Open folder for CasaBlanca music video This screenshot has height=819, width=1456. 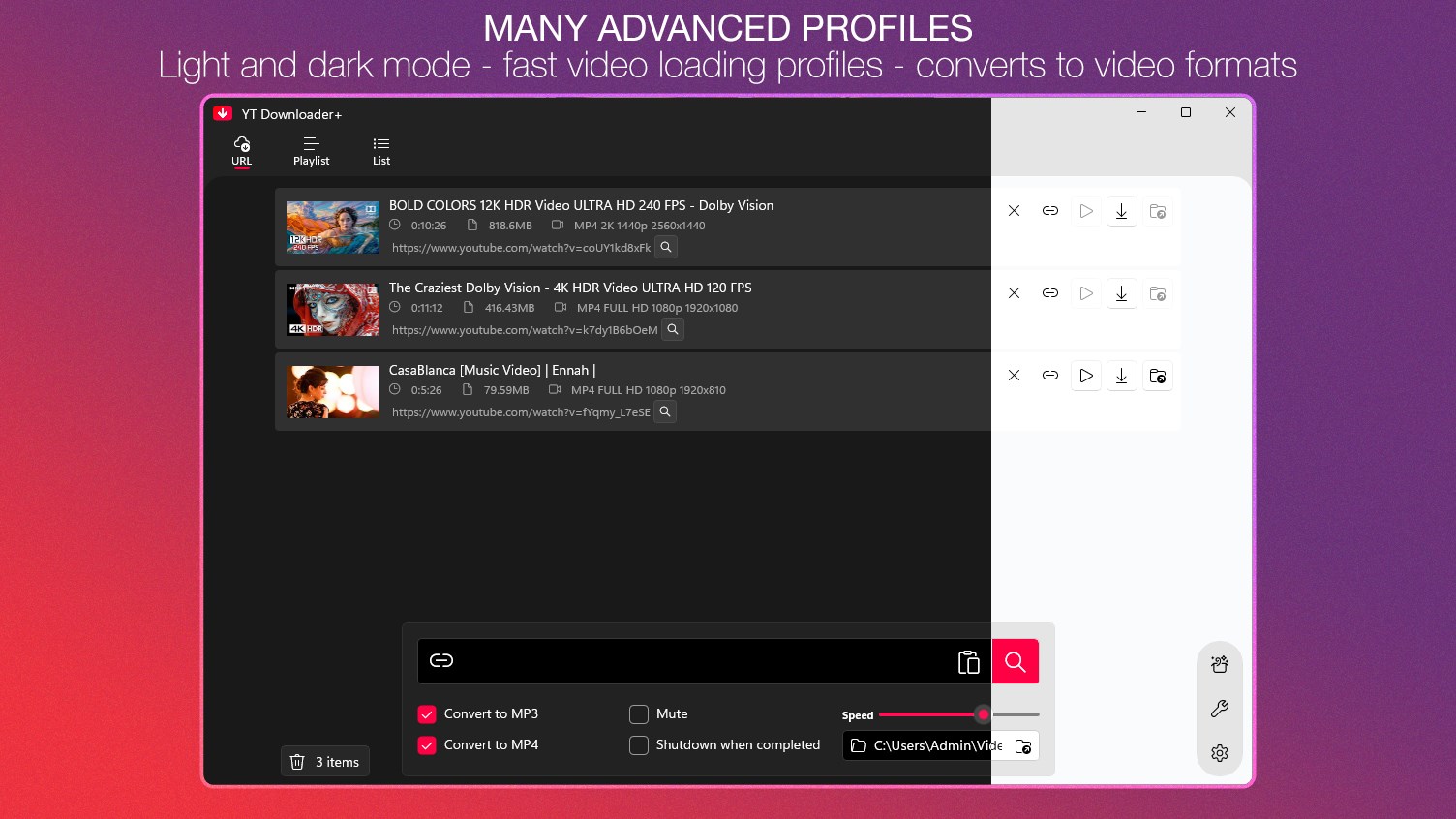pos(1158,376)
